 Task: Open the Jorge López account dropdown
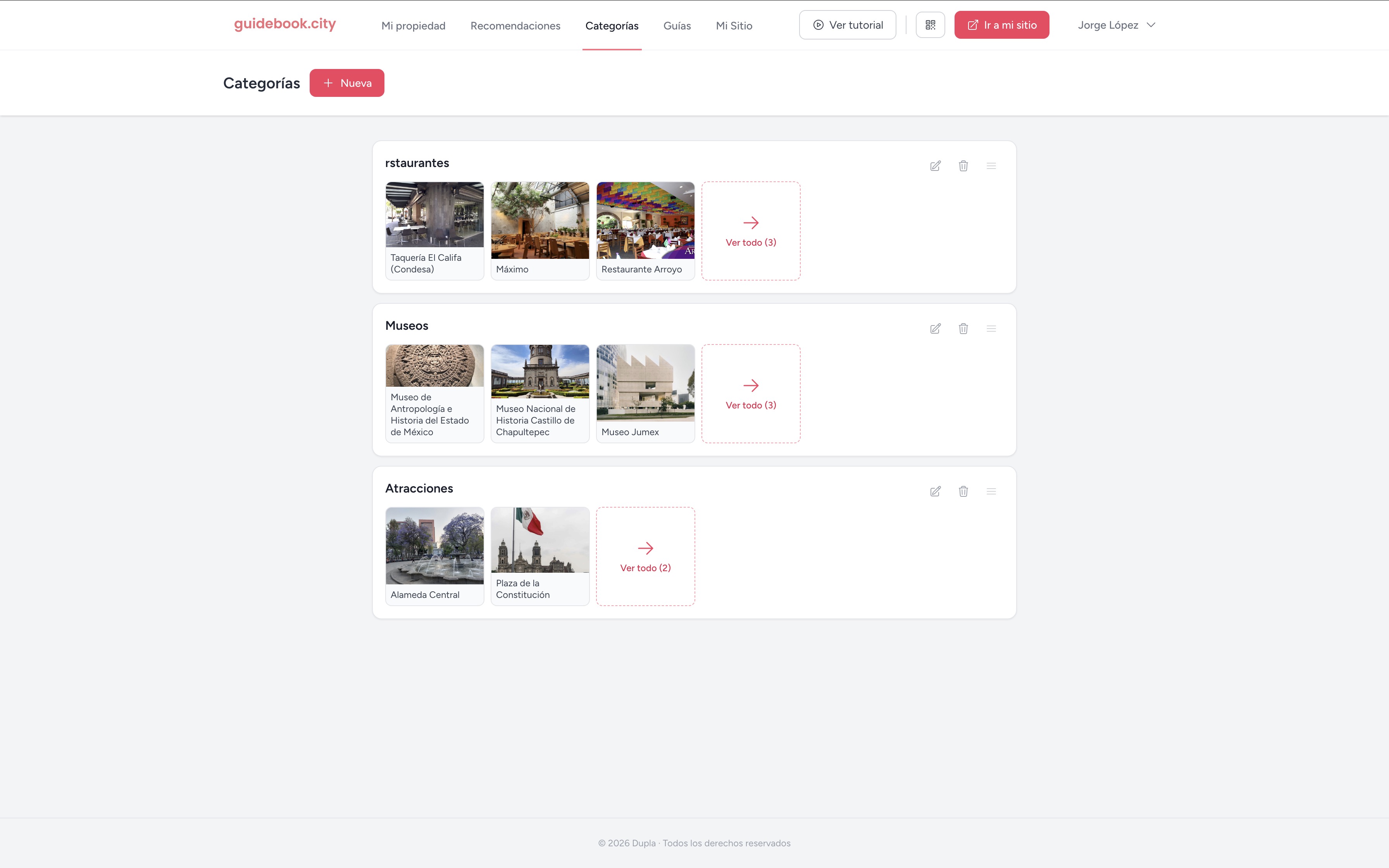click(1117, 25)
